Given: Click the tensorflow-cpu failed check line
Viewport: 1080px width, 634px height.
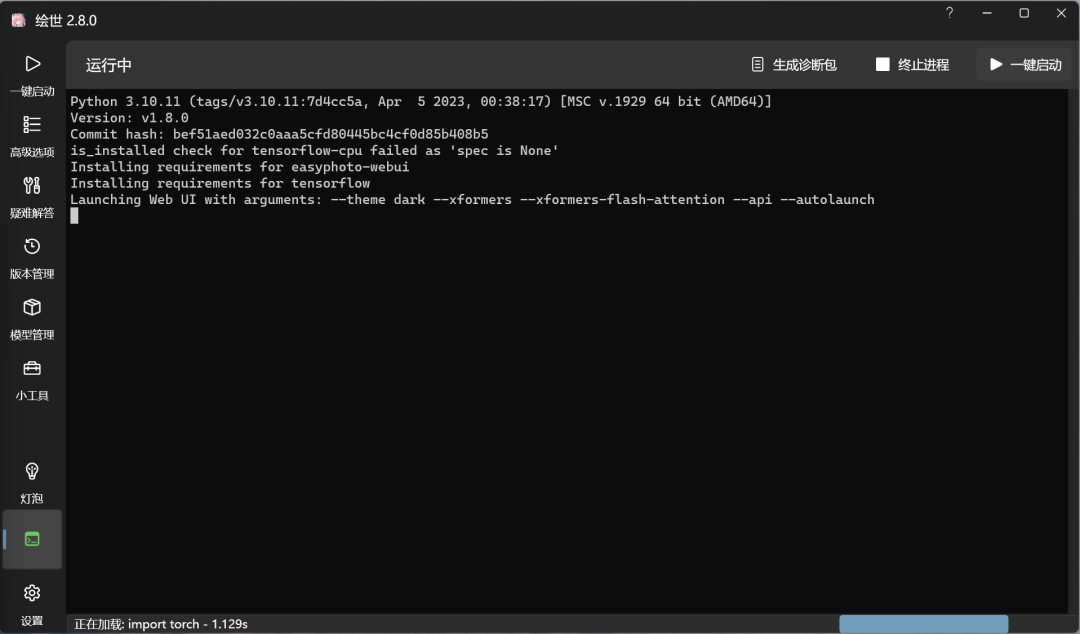Looking at the screenshot, I should [x=314, y=150].
